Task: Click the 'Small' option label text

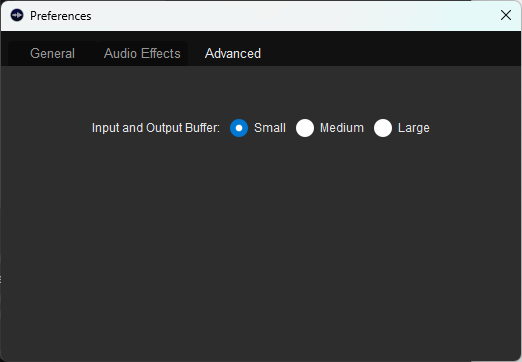Action: [270, 128]
